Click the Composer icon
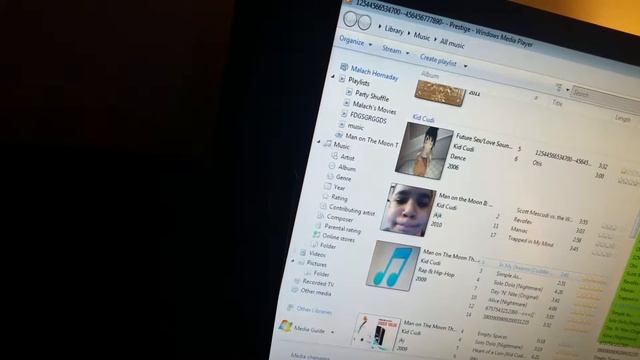 click(320, 216)
